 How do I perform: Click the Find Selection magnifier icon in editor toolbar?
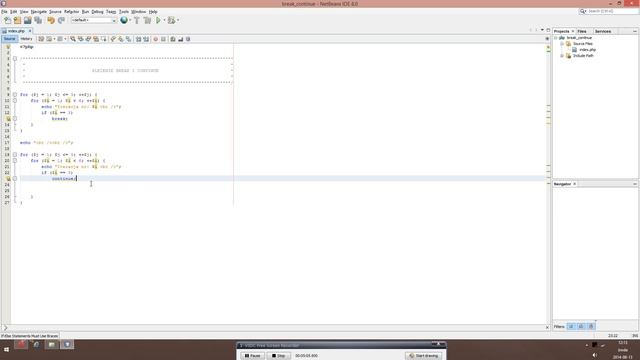pyautogui.click(x=73, y=39)
